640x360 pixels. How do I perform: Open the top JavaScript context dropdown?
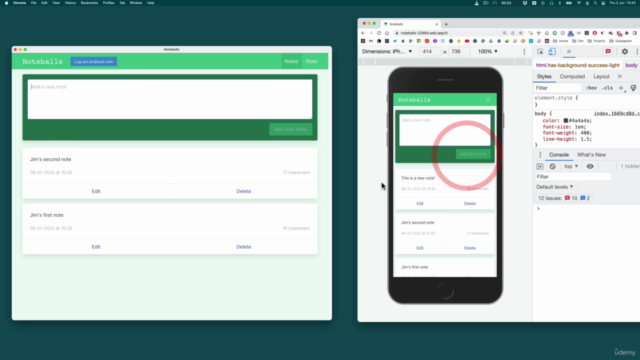[x=571, y=167]
